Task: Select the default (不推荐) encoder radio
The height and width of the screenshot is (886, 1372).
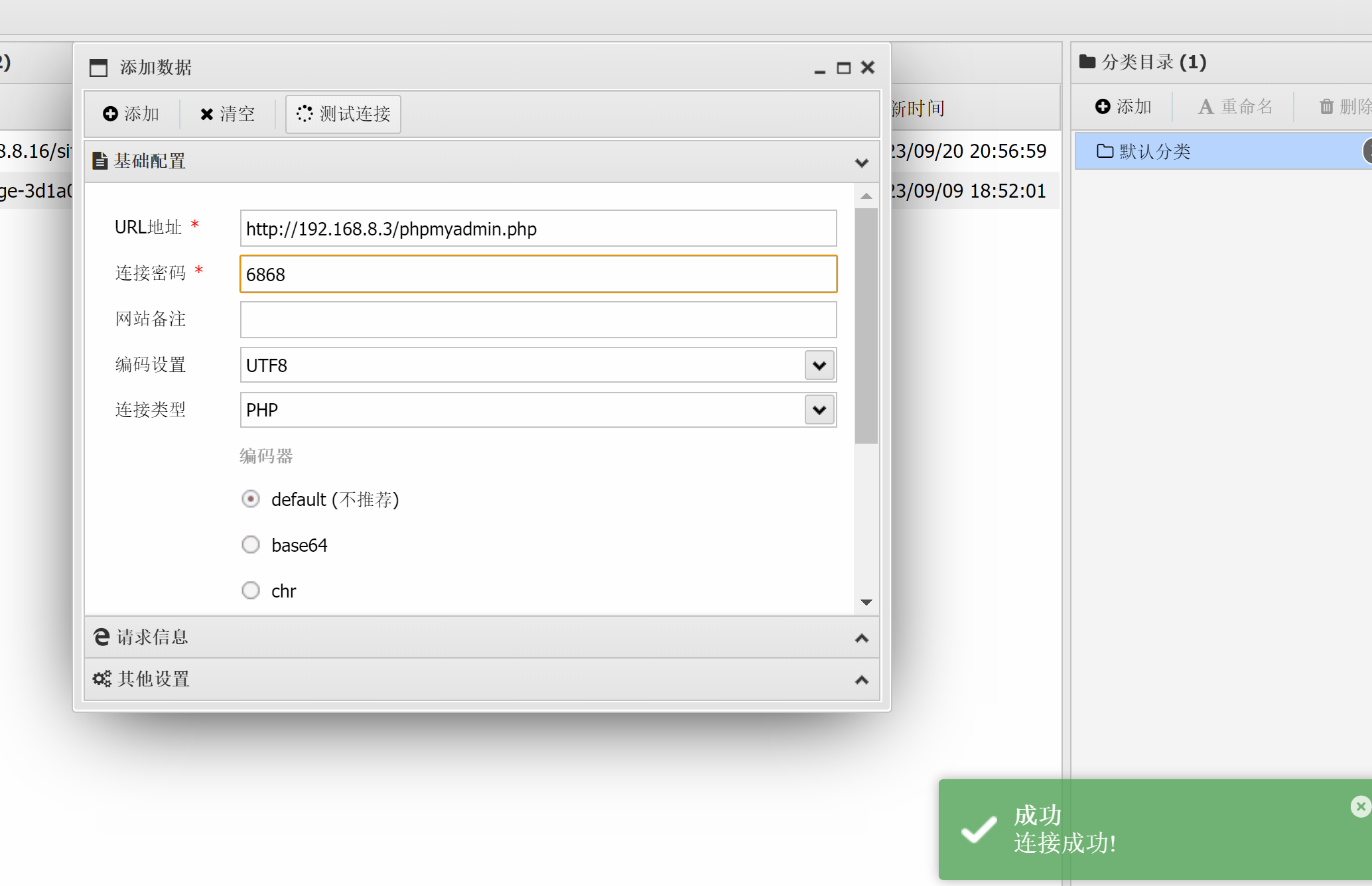Action: coord(250,499)
